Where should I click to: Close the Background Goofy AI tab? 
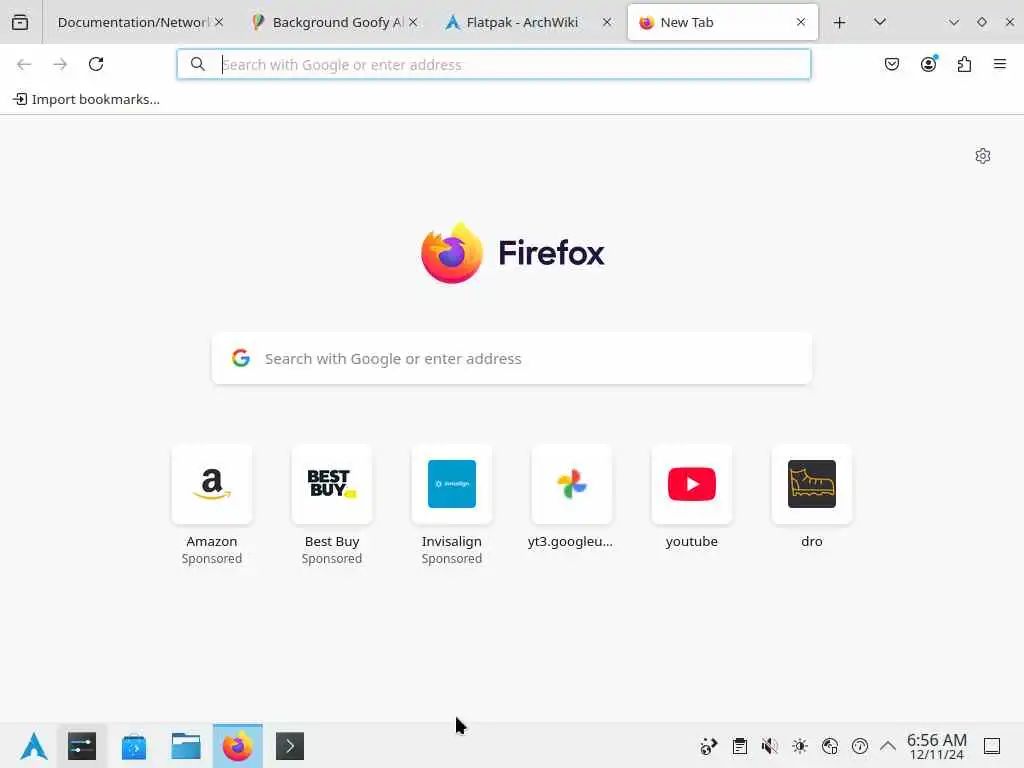point(413,22)
